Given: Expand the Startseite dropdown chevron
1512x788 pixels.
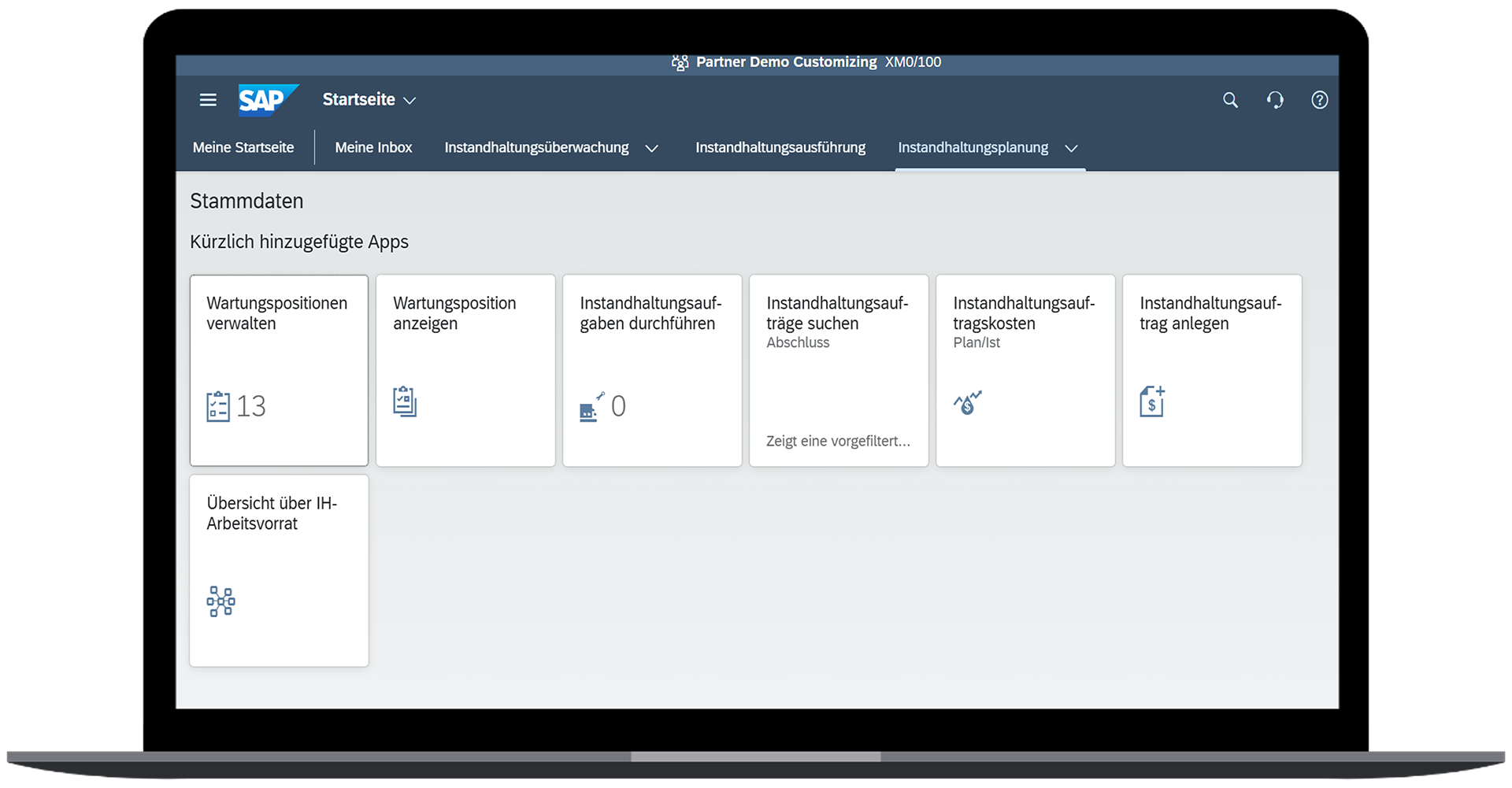Looking at the screenshot, I should pos(409,101).
